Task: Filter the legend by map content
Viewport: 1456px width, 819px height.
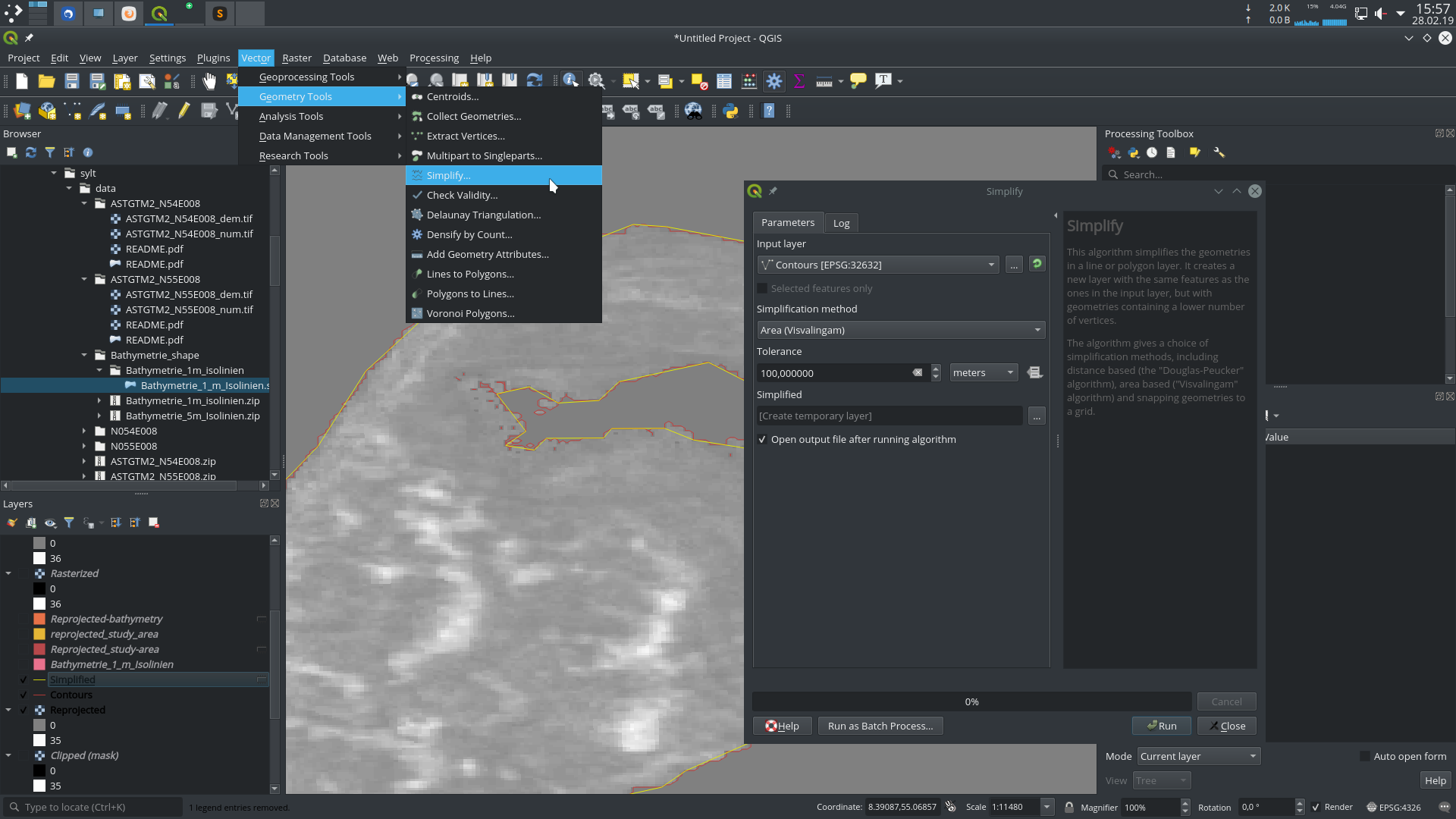Action: tap(69, 522)
